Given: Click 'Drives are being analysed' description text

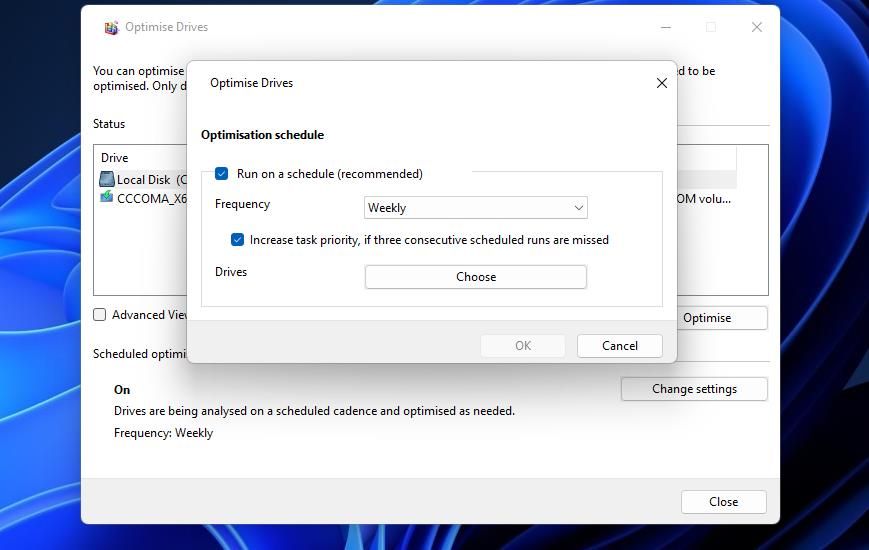Looking at the screenshot, I should click(314, 411).
